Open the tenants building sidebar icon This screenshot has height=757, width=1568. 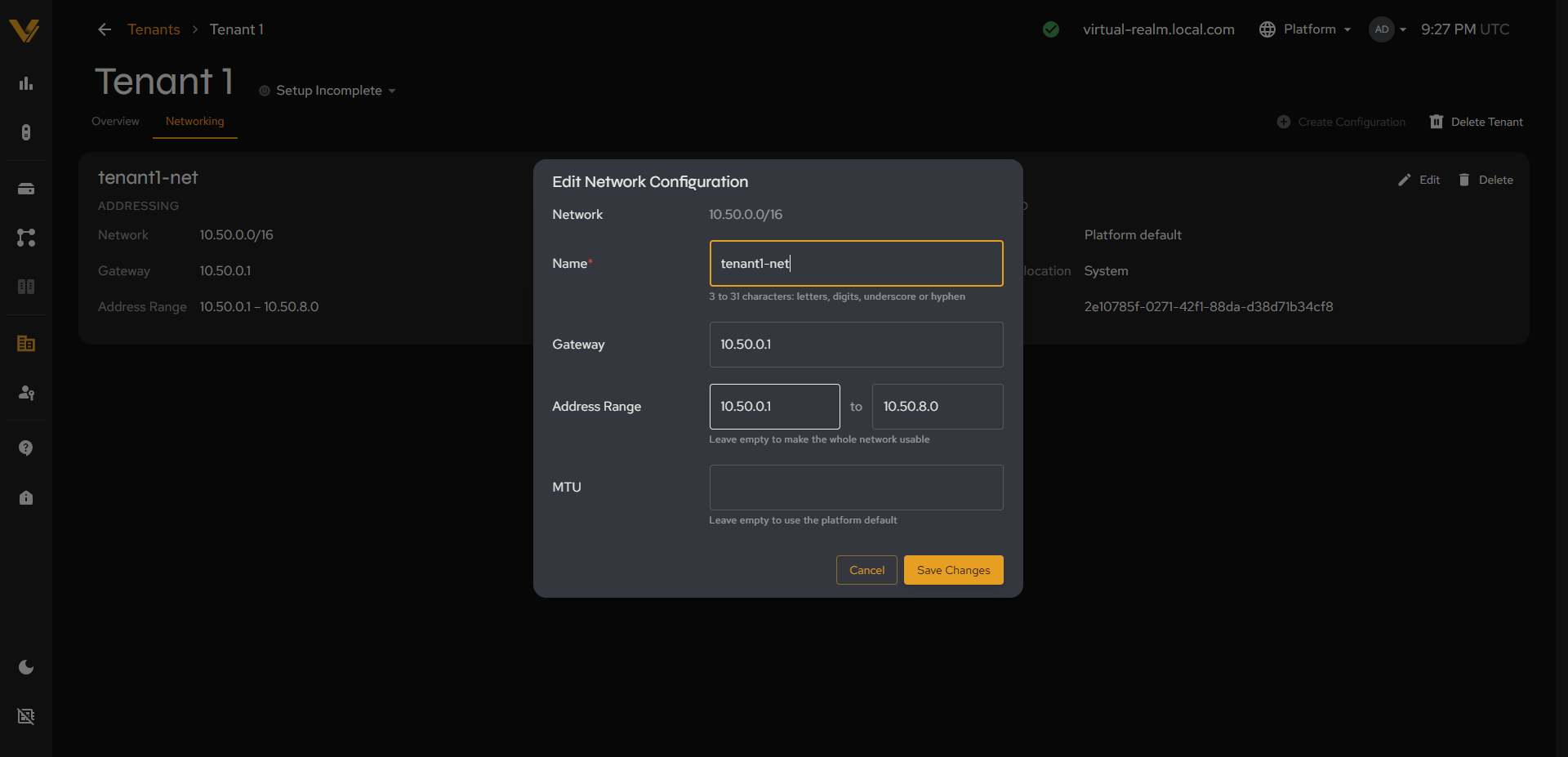tap(26, 344)
